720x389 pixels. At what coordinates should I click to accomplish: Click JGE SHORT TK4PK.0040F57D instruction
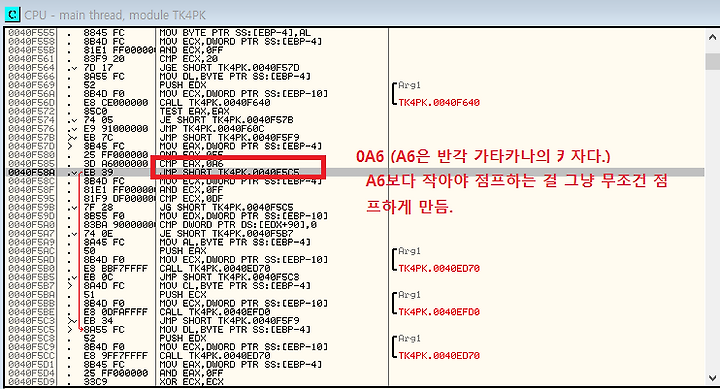(x=229, y=68)
